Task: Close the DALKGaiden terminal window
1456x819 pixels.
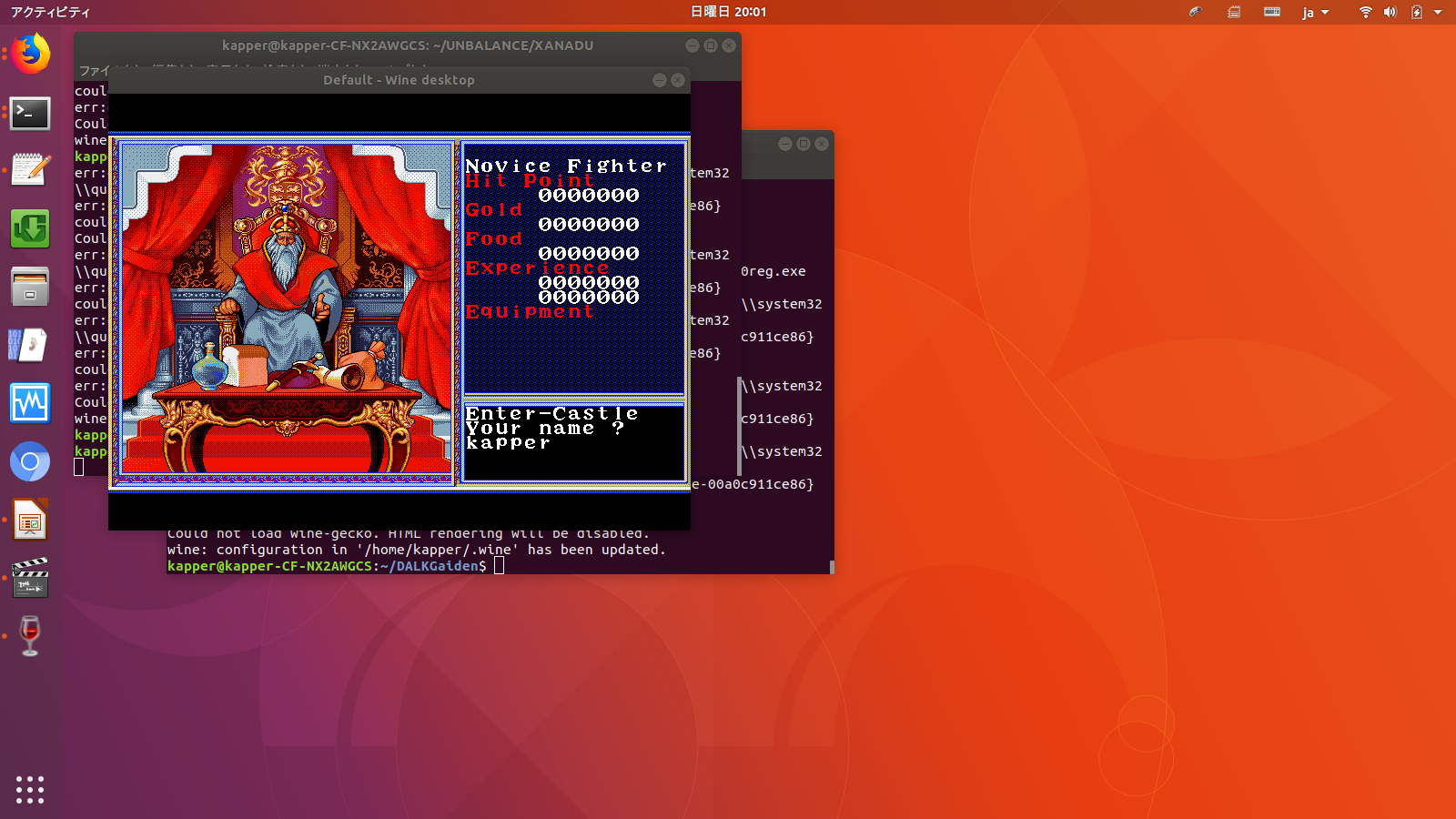Action: click(x=822, y=144)
